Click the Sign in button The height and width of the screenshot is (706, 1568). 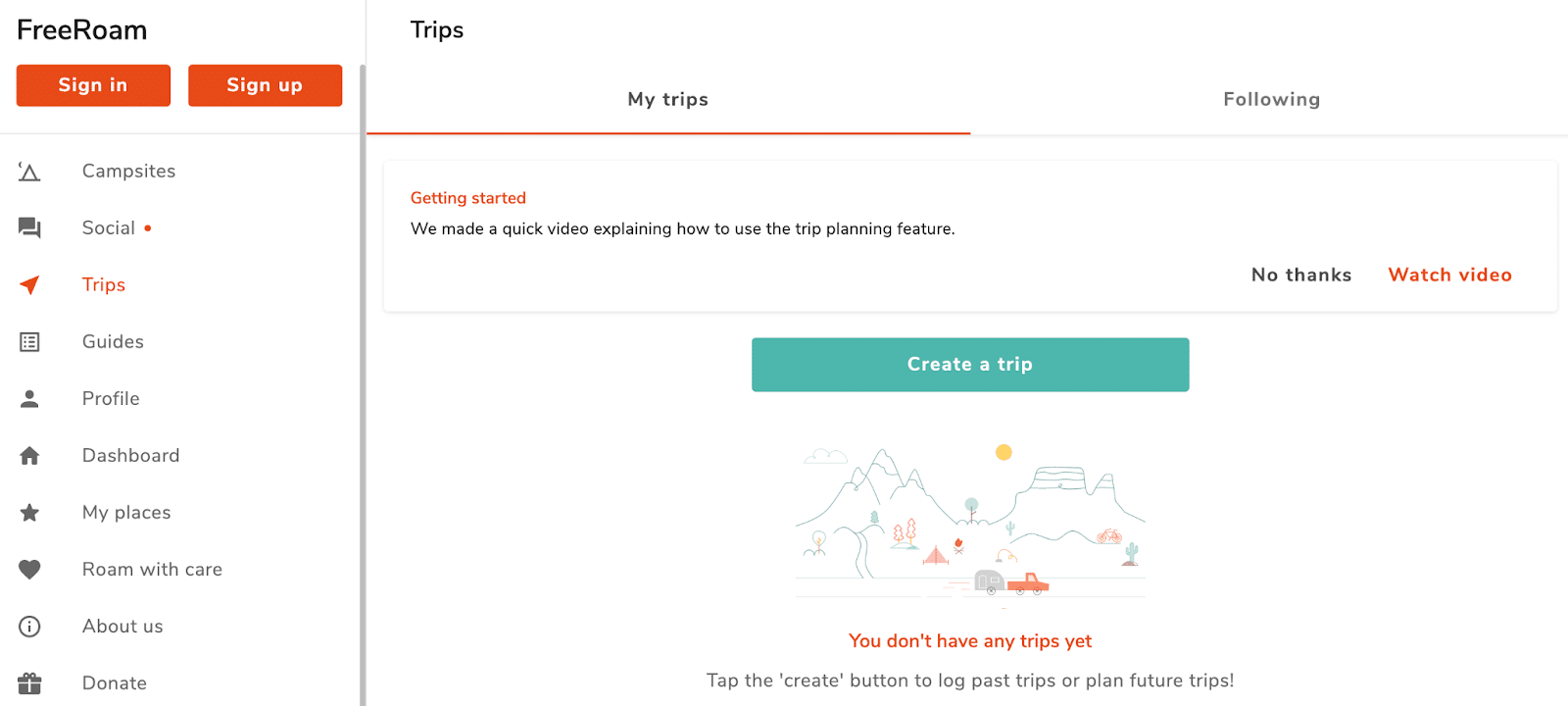pyautogui.click(x=93, y=85)
